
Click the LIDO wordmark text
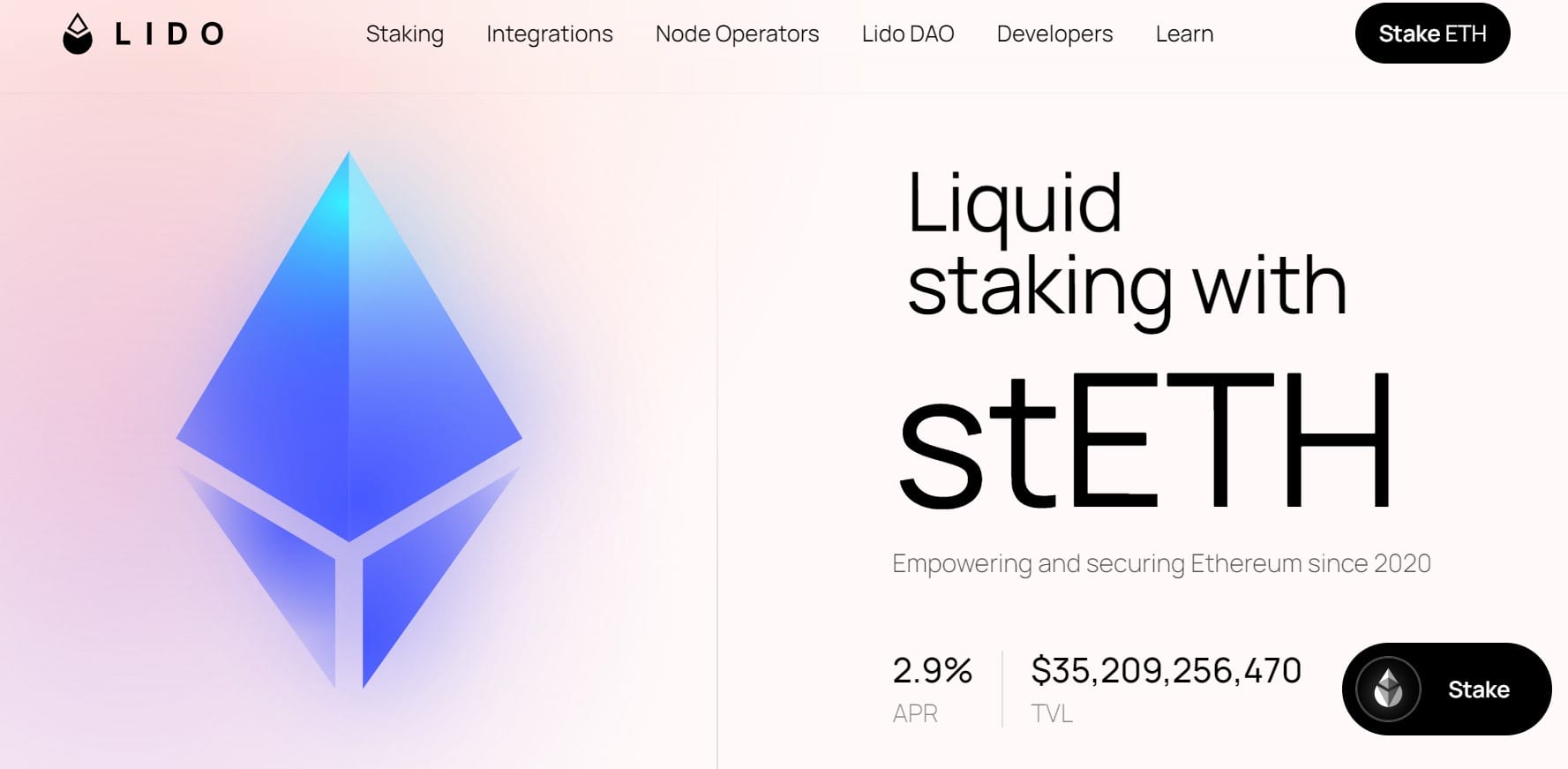coord(169,34)
